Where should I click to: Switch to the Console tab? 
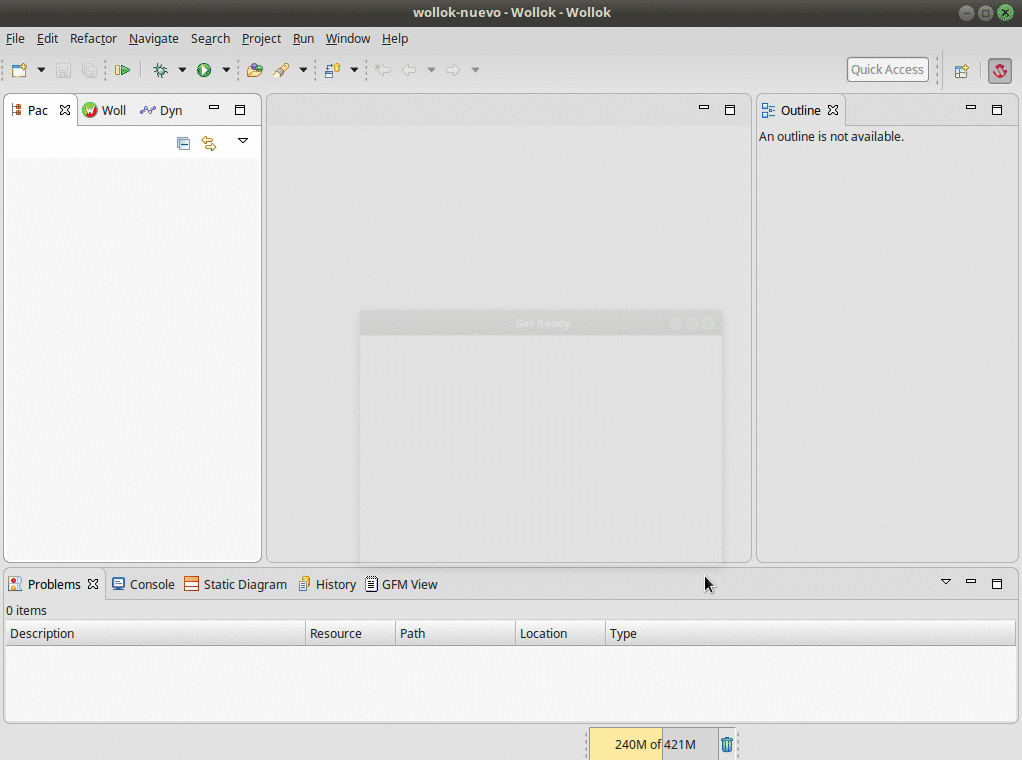[143, 585]
